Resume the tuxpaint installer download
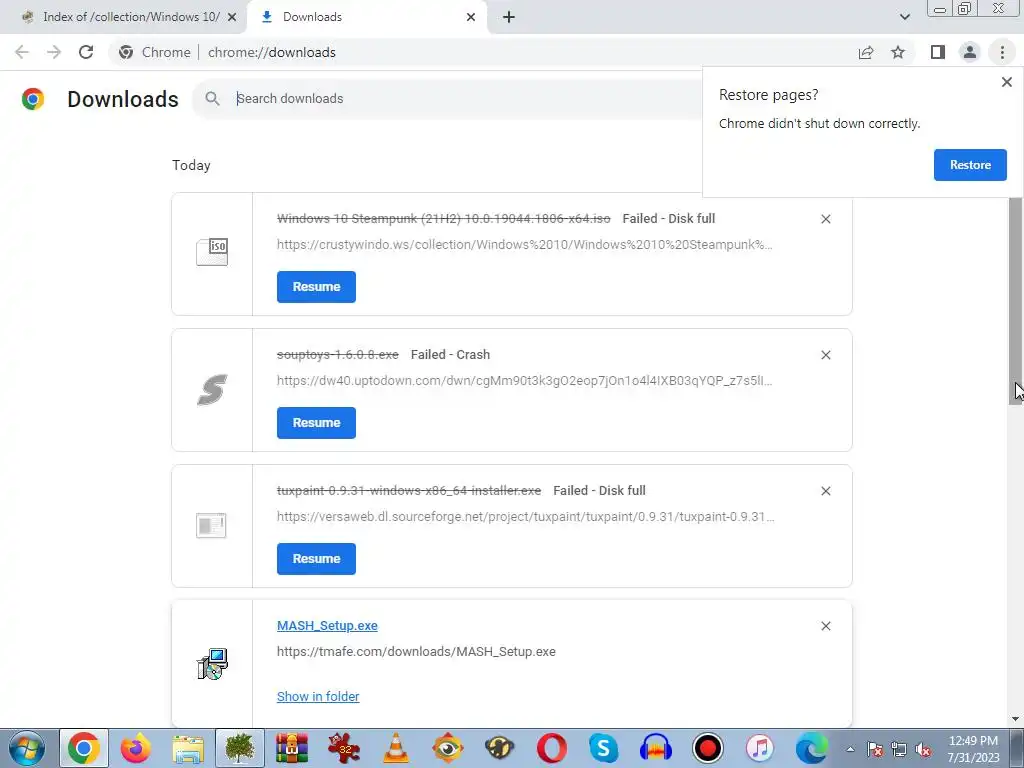 [316, 558]
